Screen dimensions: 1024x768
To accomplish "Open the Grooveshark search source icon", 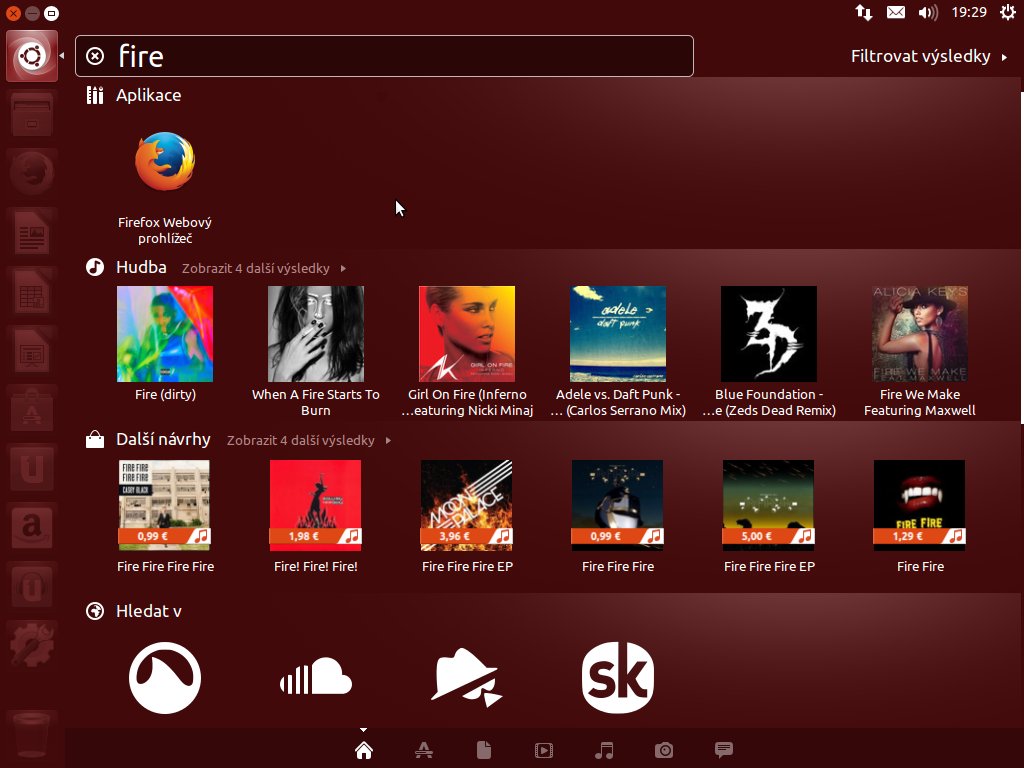I will (x=165, y=677).
